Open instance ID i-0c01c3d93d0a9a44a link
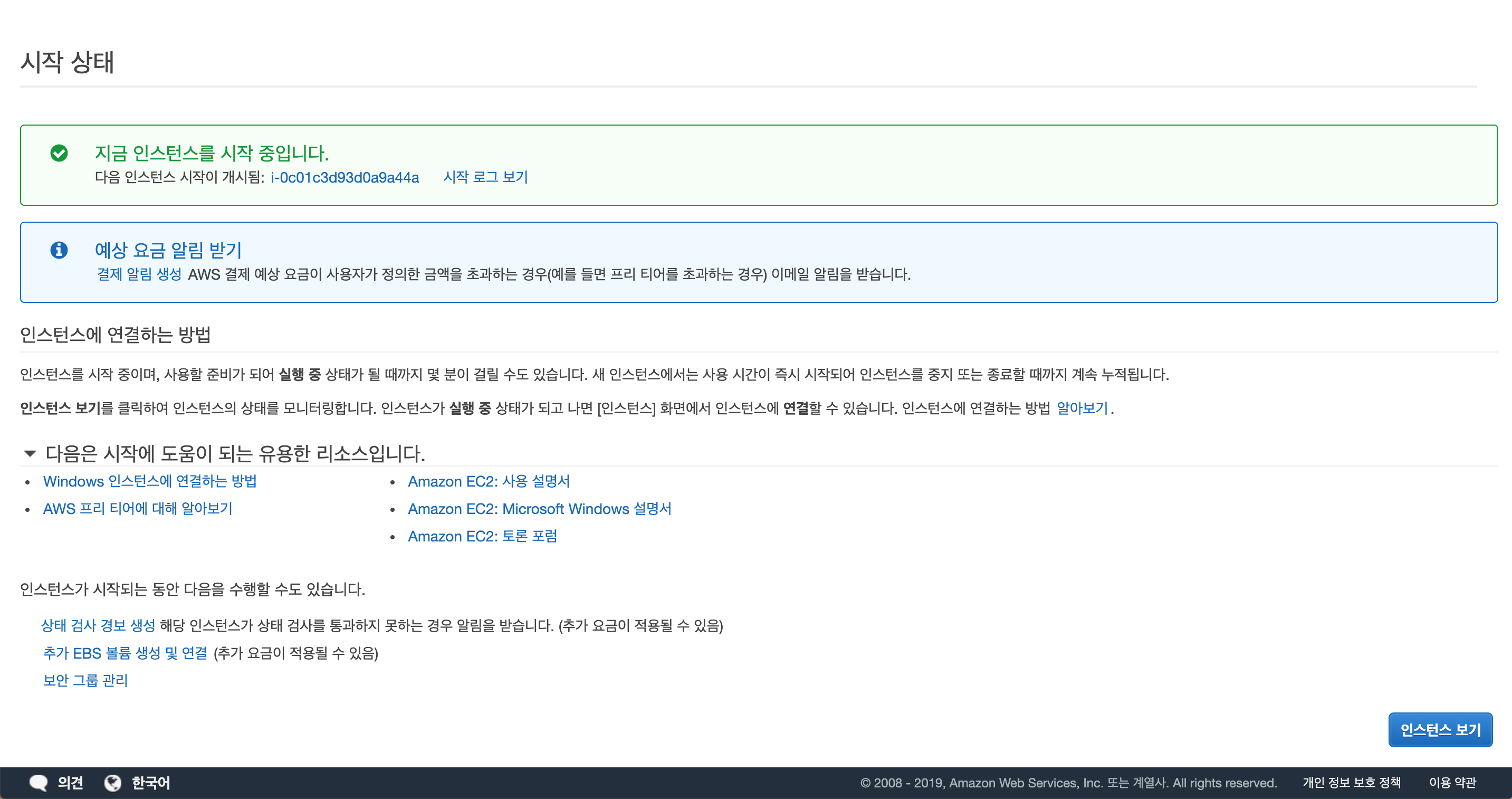 [344, 177]
